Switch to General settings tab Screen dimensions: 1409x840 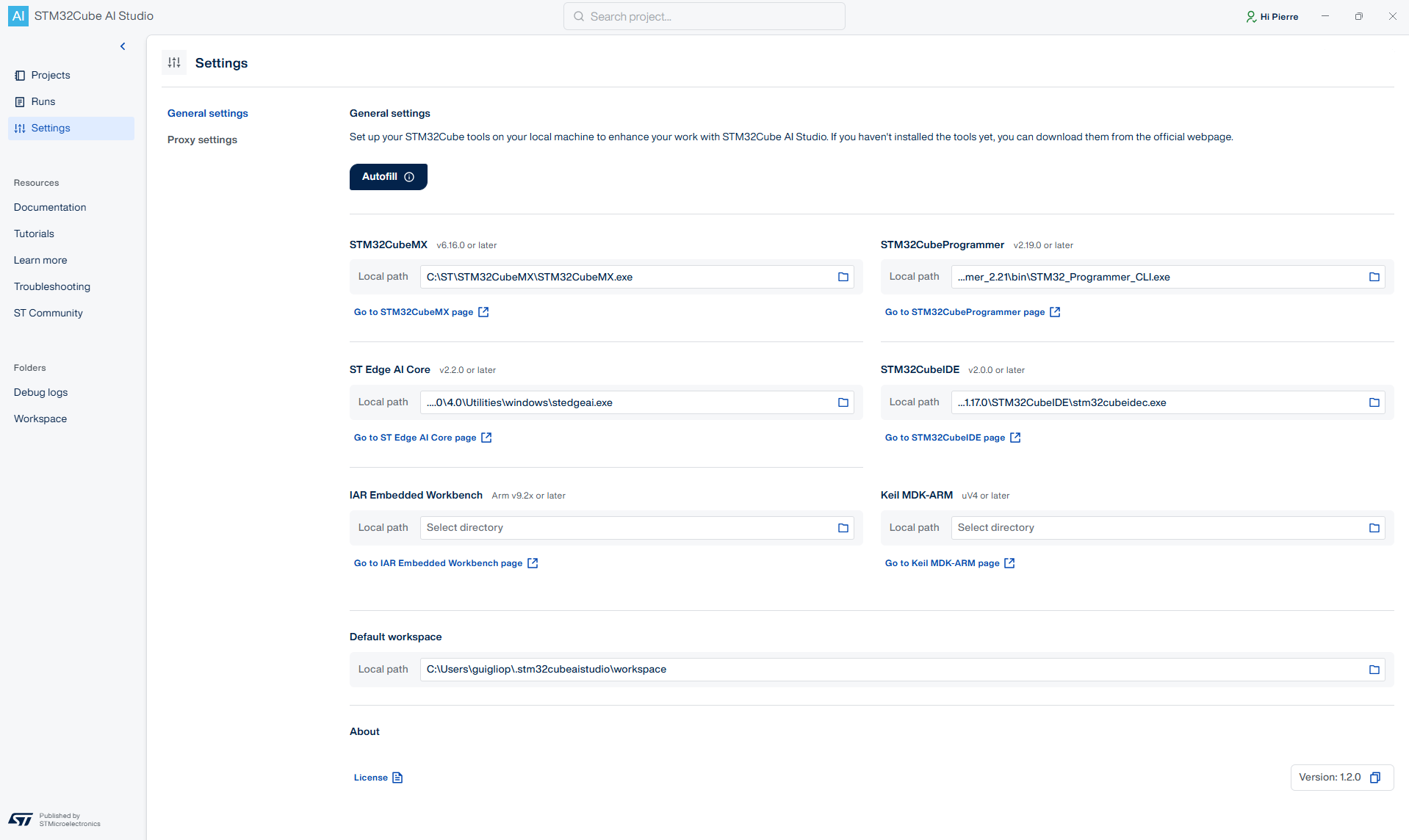coord(208,113)
